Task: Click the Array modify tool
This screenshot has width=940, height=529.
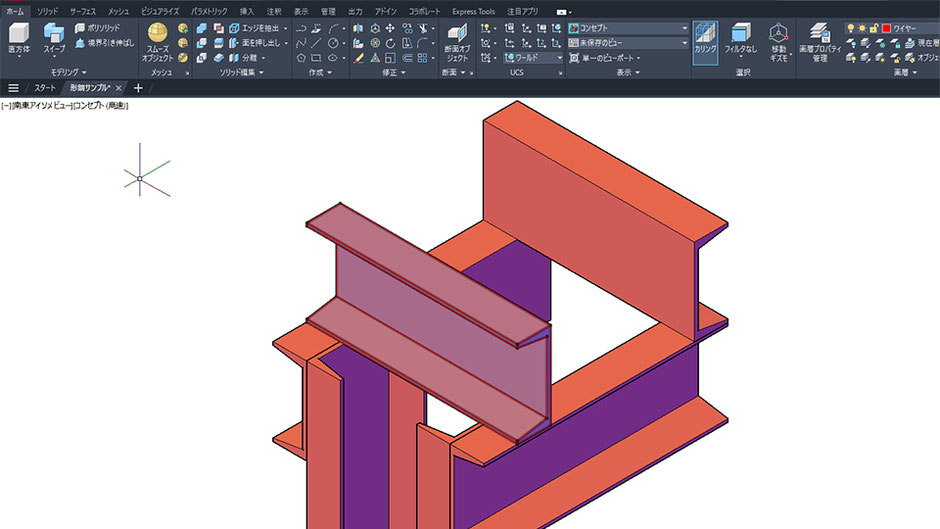Action: (423, 58)
